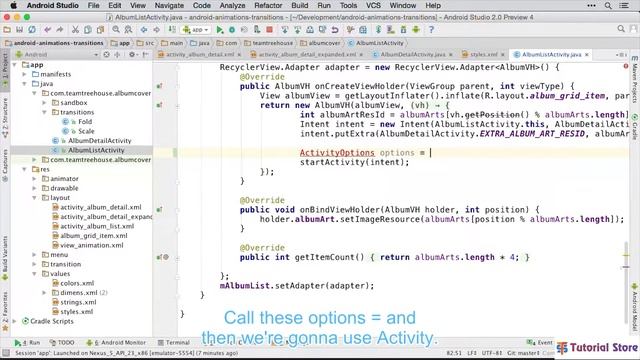Expand the sandbox package
Image resolution: width=640 pixels, height=360 pixels.
click(x=44, y=103)
